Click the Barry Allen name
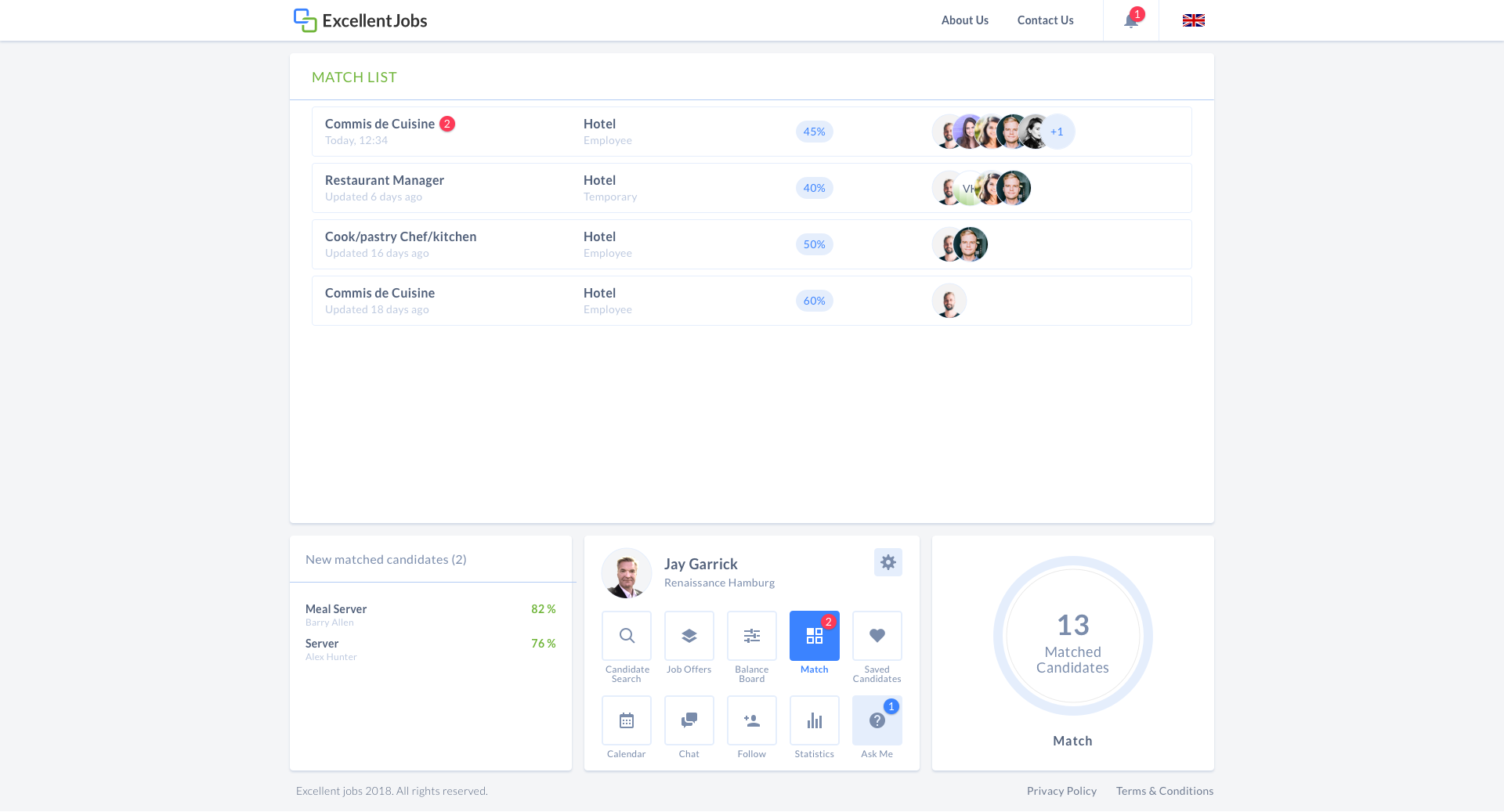This screenshot has height=812, width=1504. coord(330,623)
